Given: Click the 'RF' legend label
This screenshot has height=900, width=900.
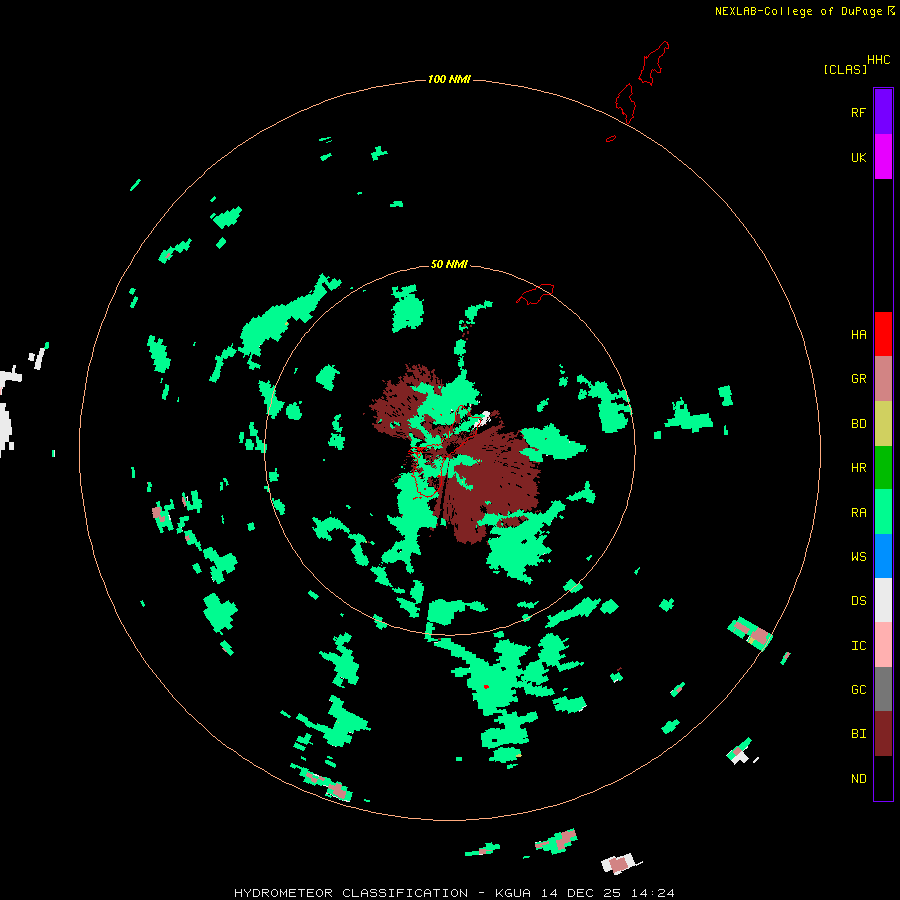Looking at the screenshot, I should click(858, 112).
